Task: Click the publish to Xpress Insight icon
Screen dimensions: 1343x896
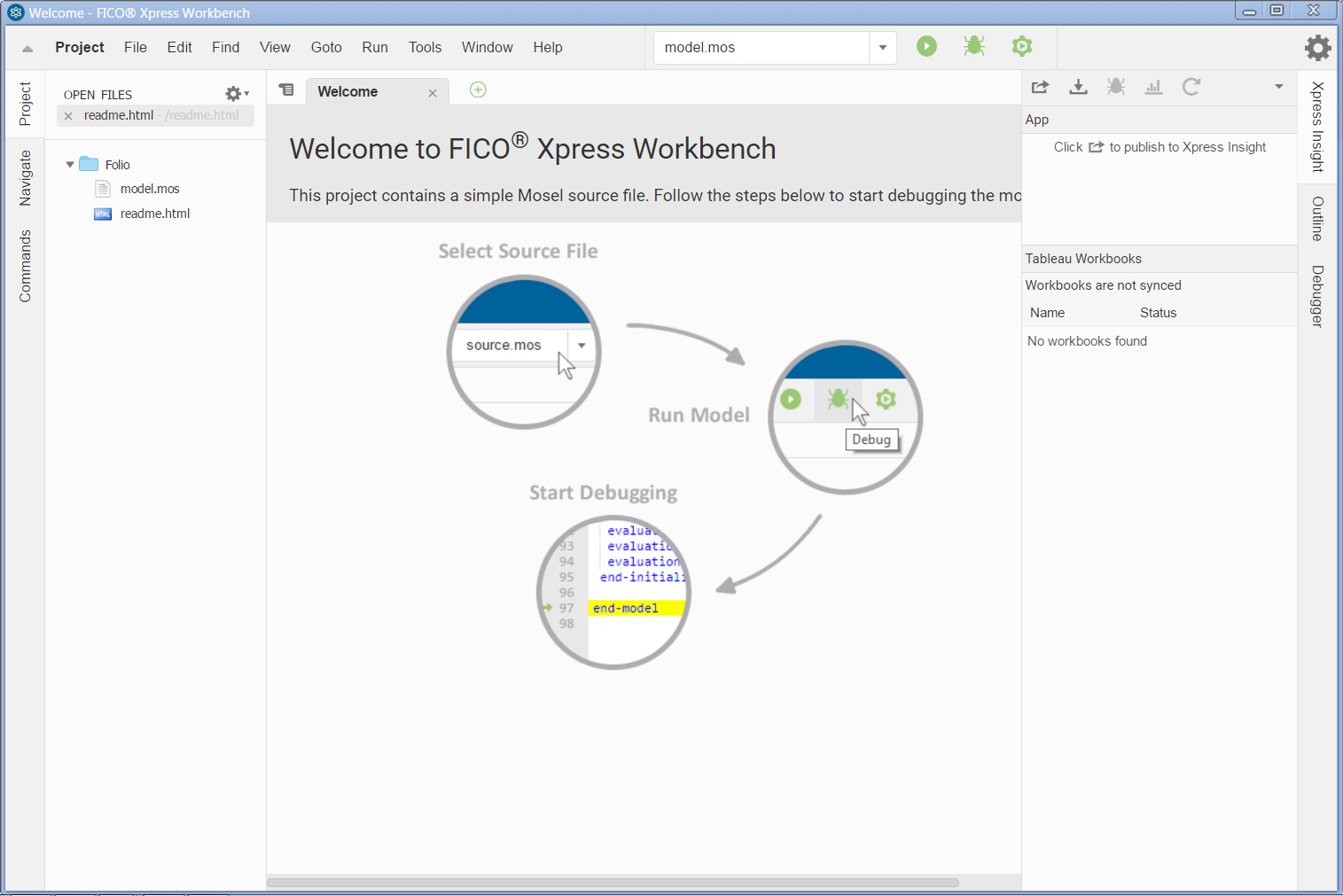Action: pyautogui.click(x=1041, y=87)
